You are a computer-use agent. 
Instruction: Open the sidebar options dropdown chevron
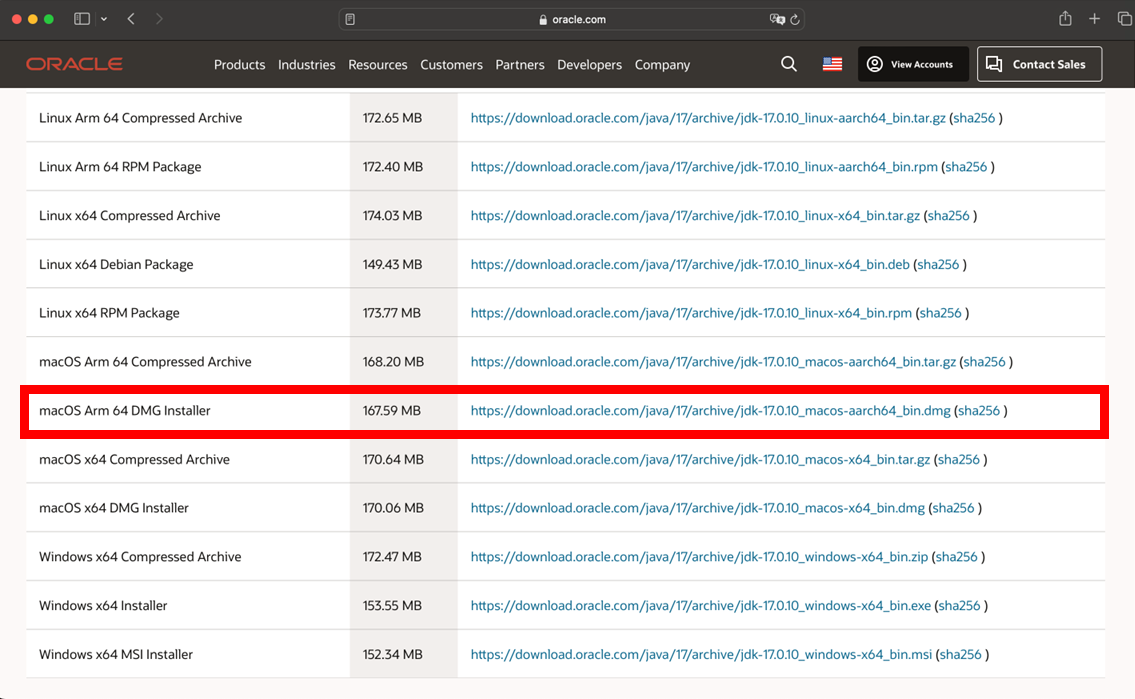[x=104, y=20]
